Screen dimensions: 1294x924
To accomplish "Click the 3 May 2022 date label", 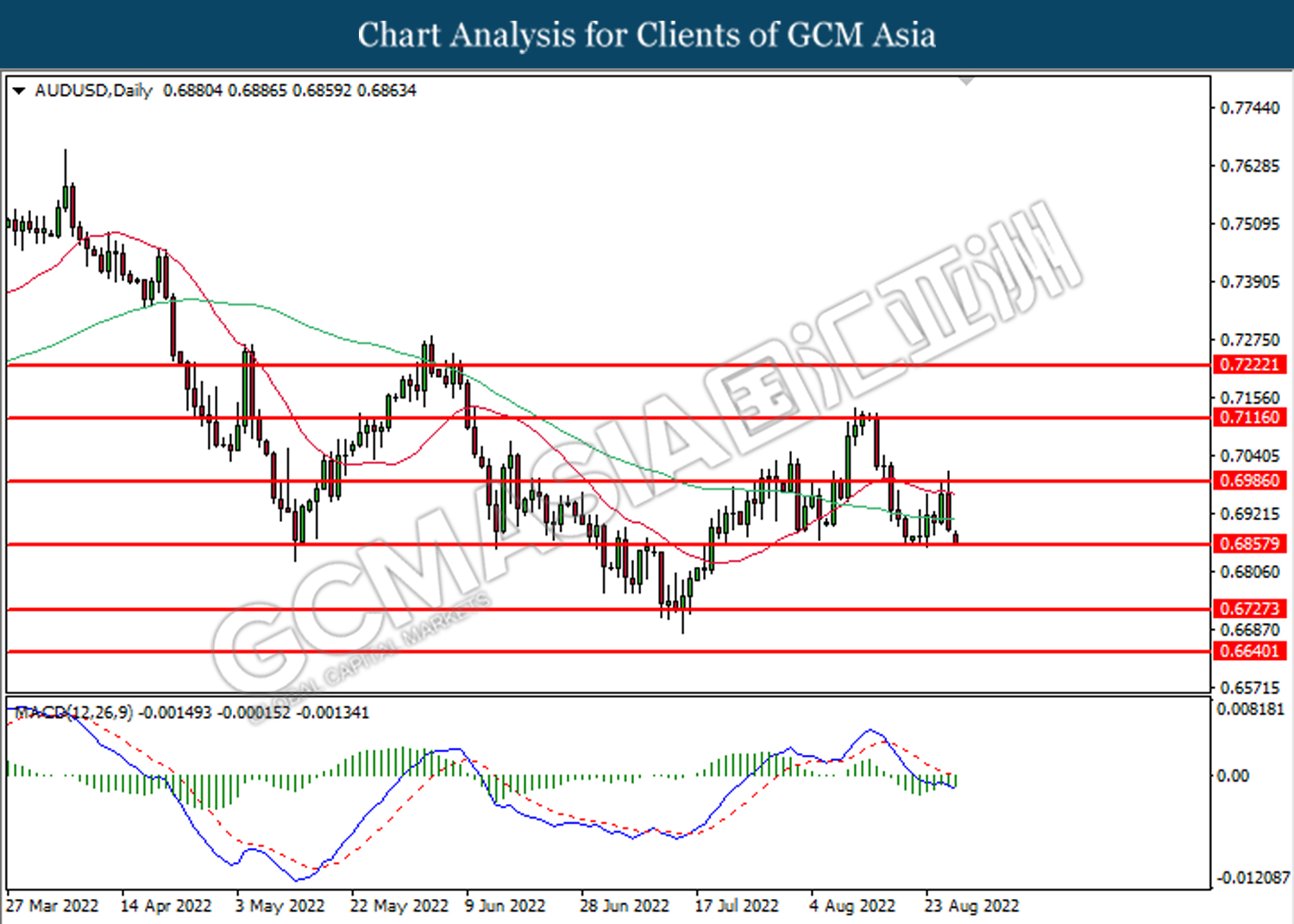I will pyautogui.click(x=280, y=906).
